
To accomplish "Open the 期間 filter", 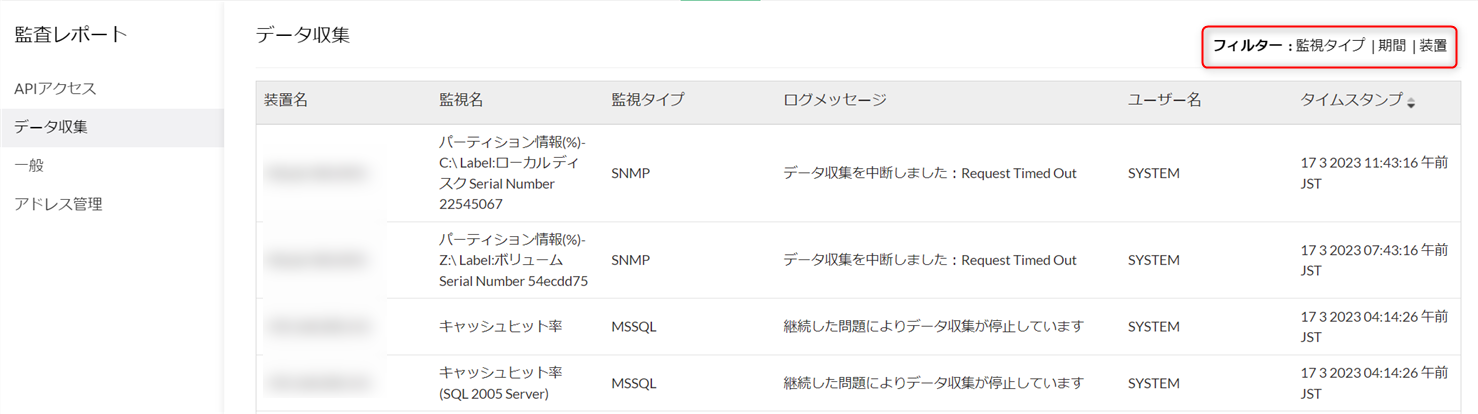I will (x=1392, y=46).
